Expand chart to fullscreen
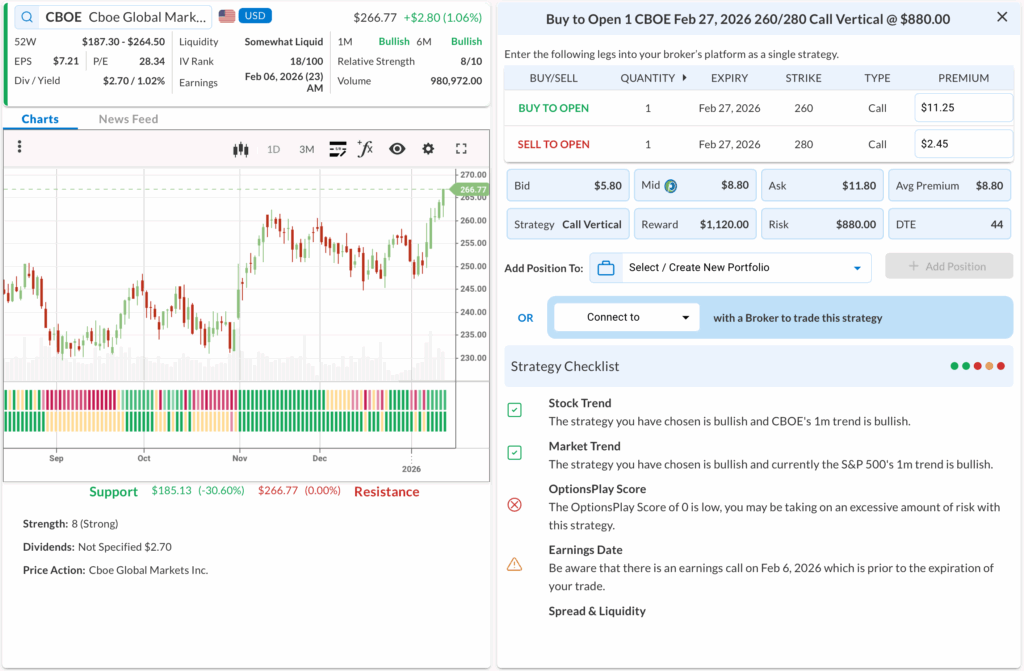 tap(461, 149)
